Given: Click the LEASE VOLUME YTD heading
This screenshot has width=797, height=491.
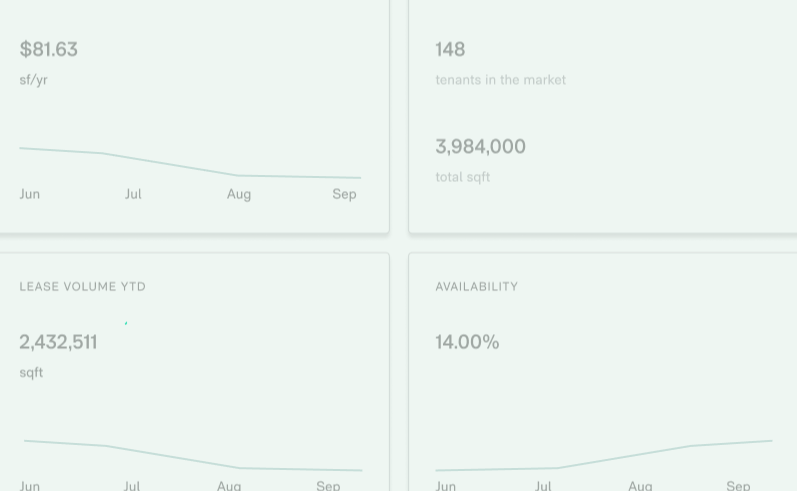Looking at the screenshot, I should (x=82, y=287).
